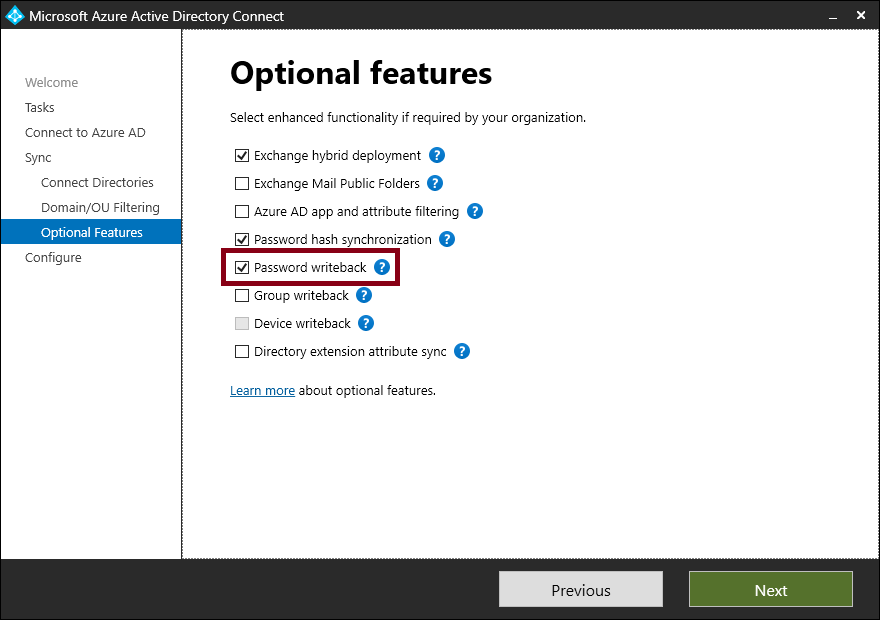Enable Exchange Mail Public Folders checkbox

coord(242,183)
